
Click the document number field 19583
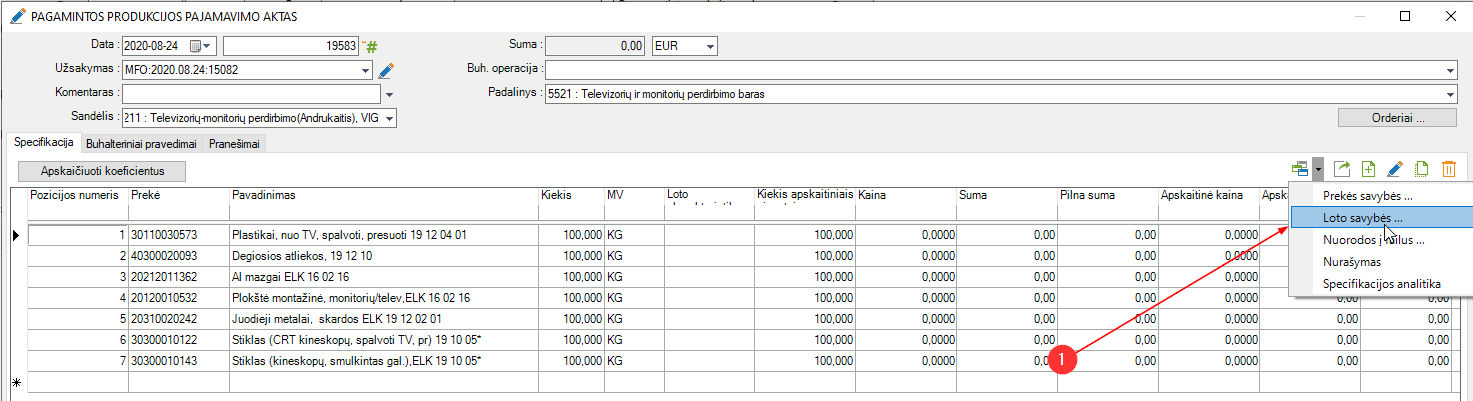coord(292,46)
